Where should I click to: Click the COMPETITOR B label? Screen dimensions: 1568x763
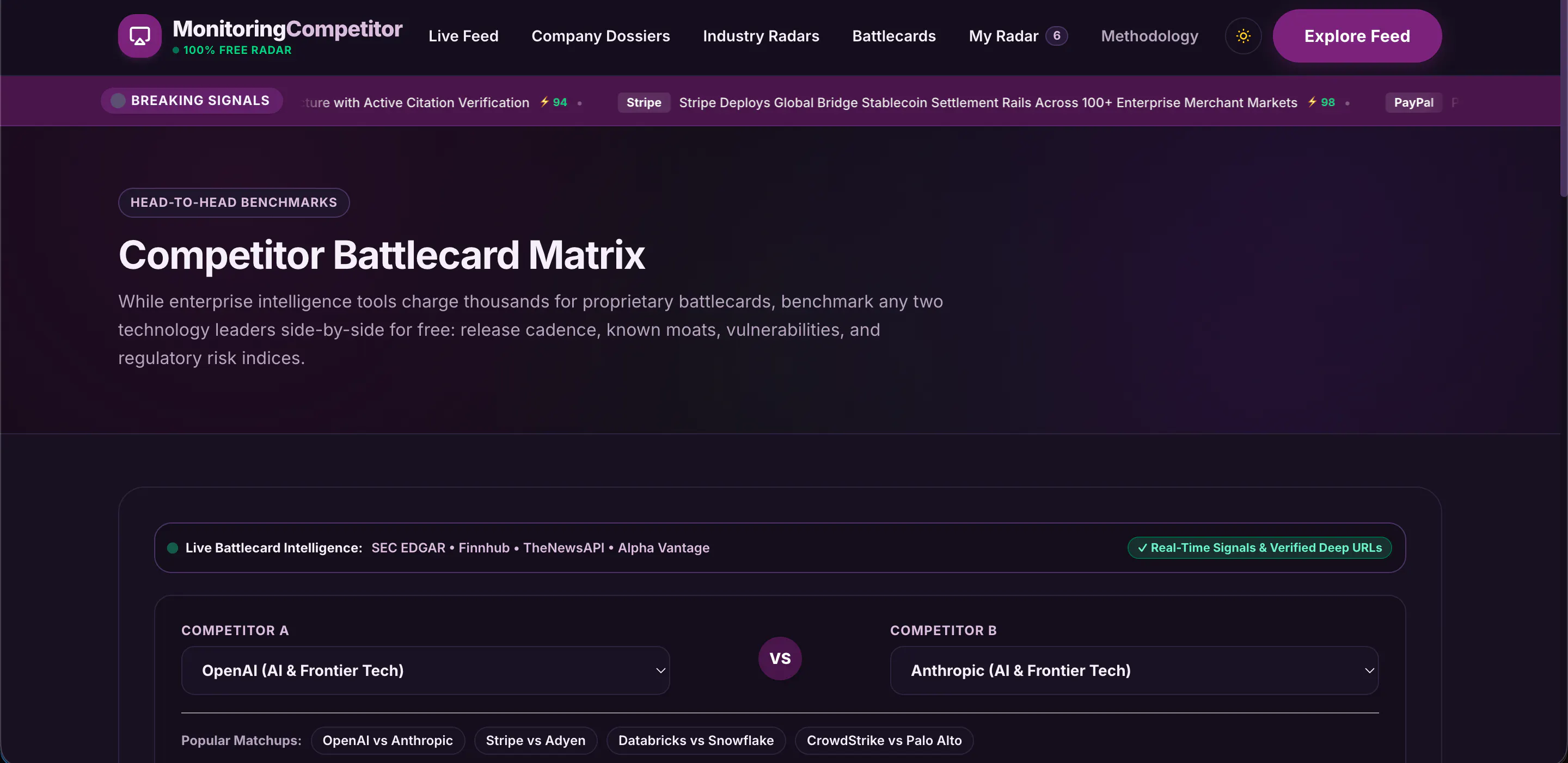pos(944,630)
